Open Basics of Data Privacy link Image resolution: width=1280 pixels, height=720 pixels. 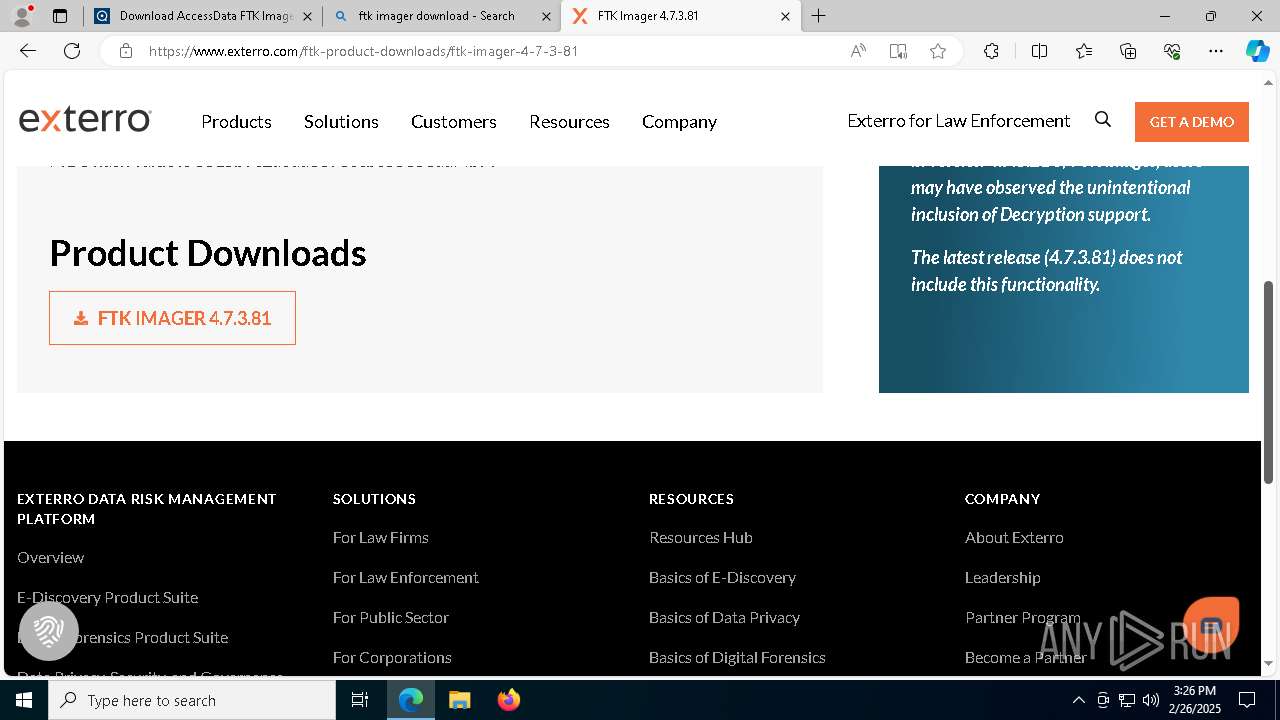(724, 617)
